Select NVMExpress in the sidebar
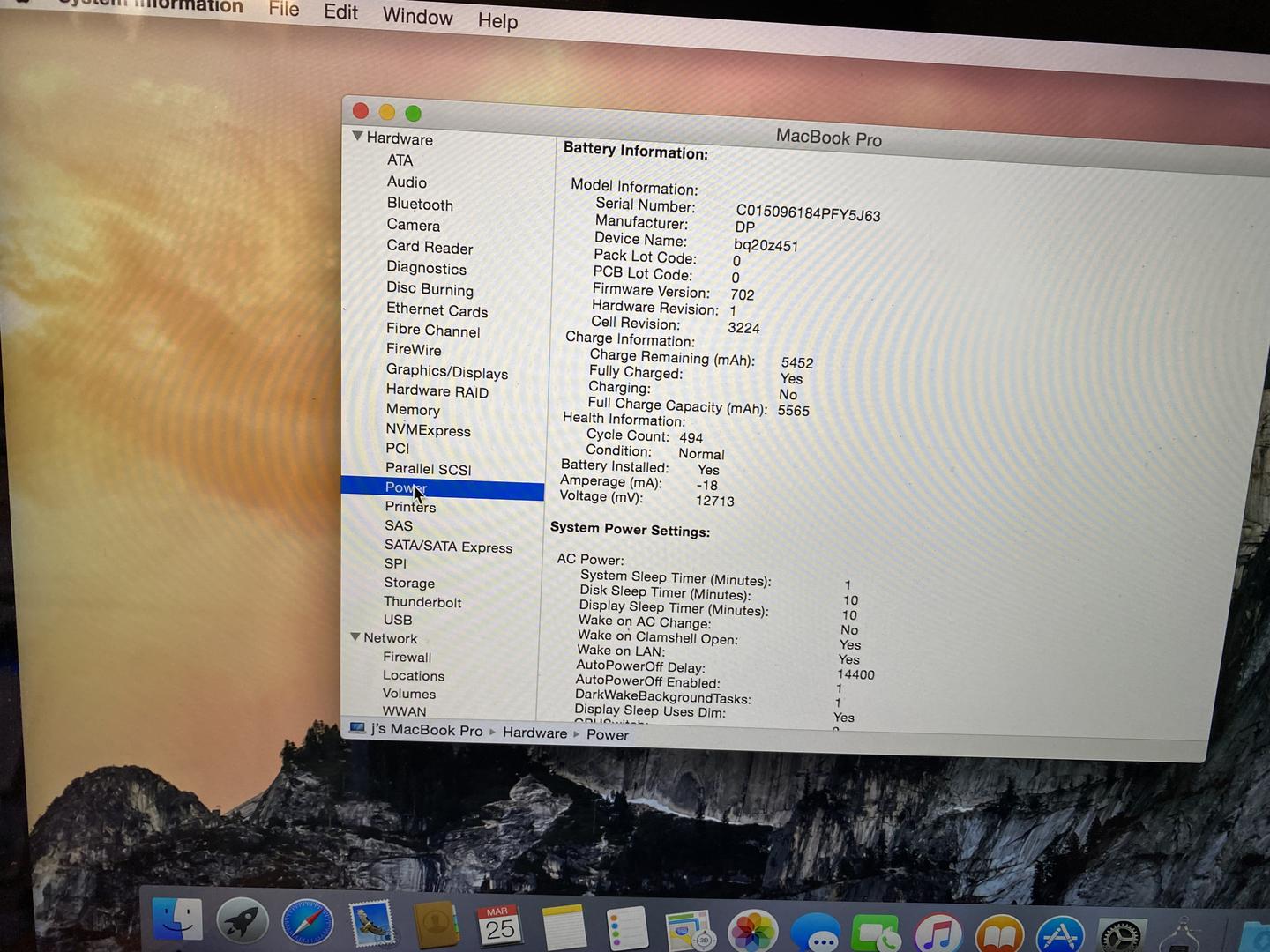This screenshot has width=1270, height=952. click(428, 429)
